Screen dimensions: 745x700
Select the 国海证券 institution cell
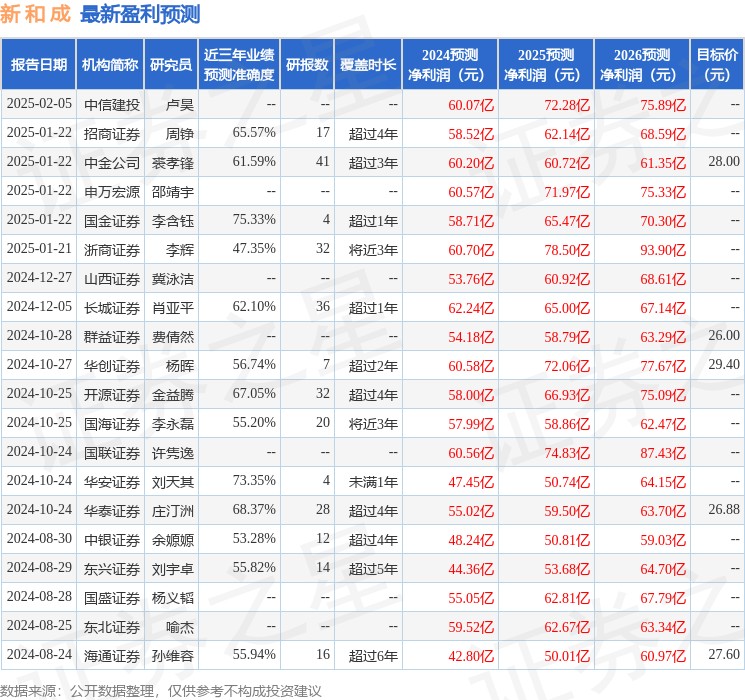pyautogui.click(x=112, y=424)
